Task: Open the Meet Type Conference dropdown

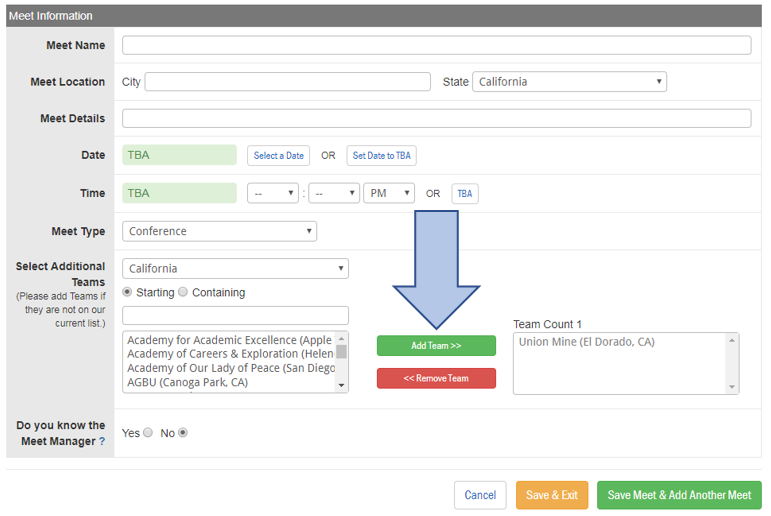Action: click(x=219, y=231)
